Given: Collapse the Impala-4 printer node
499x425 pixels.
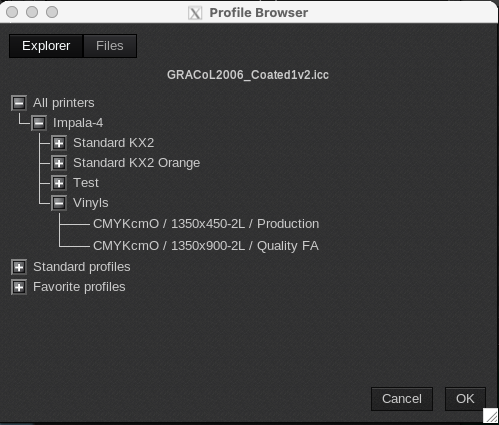Looking at the screenshot, I should click(x=39, y=123).
